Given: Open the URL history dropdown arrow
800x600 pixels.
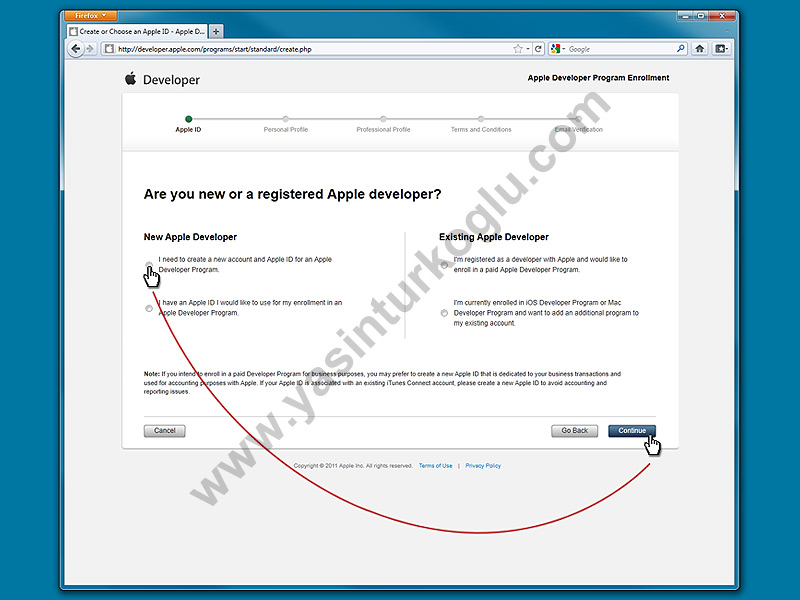Looking at the screenshot, I should tap(528, 49).
